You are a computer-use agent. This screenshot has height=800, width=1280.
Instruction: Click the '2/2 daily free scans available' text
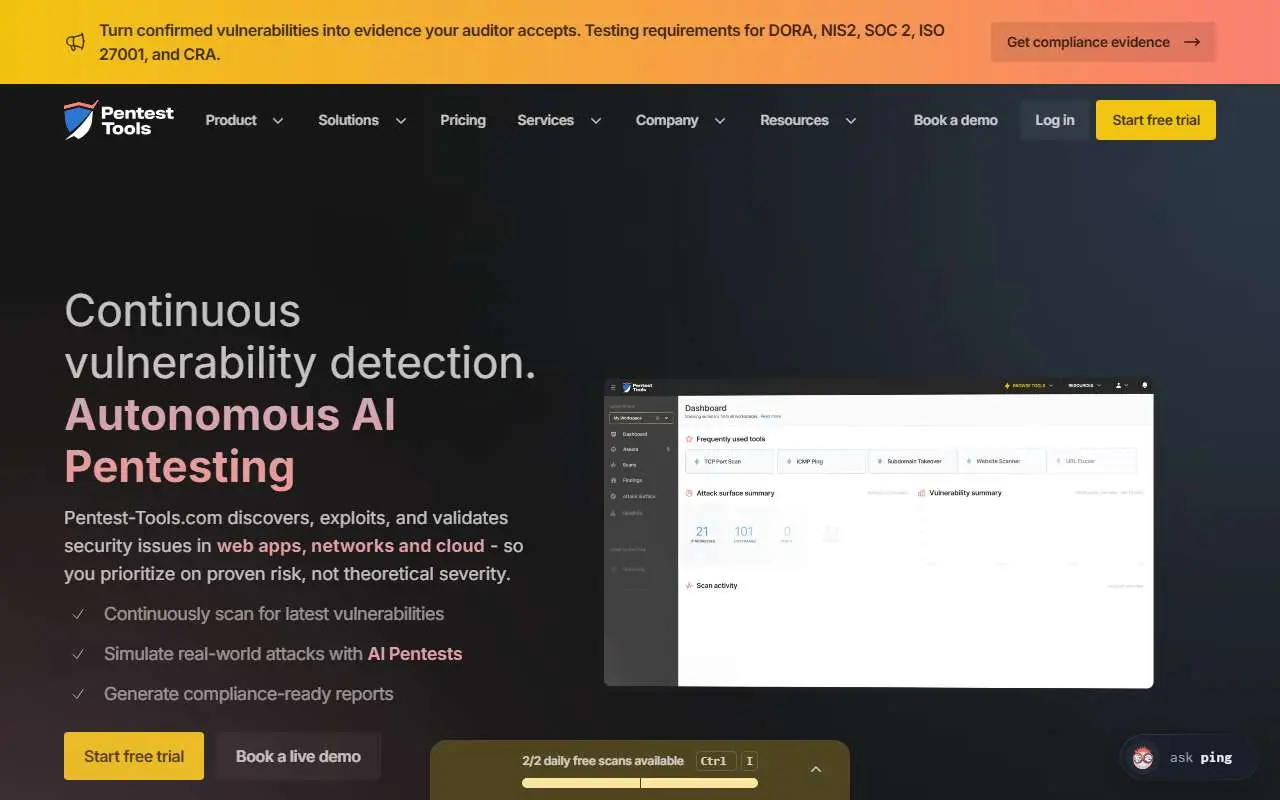tap(603, 761)
